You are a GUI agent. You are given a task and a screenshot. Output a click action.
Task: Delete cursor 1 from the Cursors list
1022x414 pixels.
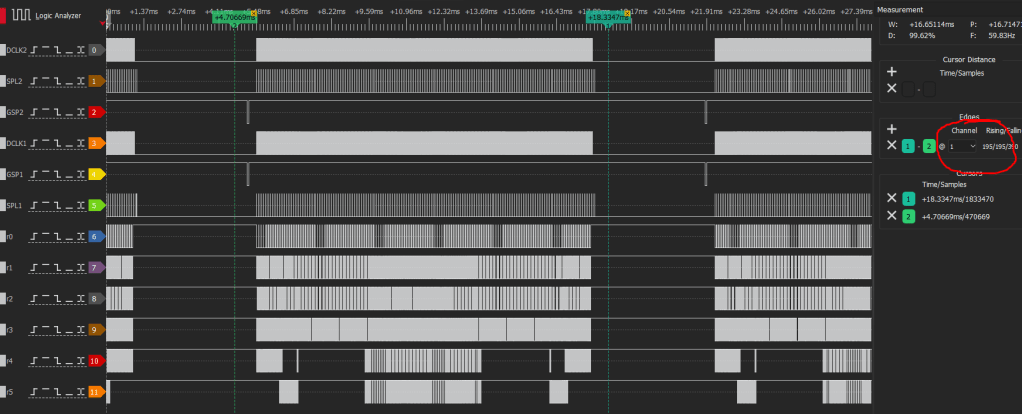click(x=892, y=198)
